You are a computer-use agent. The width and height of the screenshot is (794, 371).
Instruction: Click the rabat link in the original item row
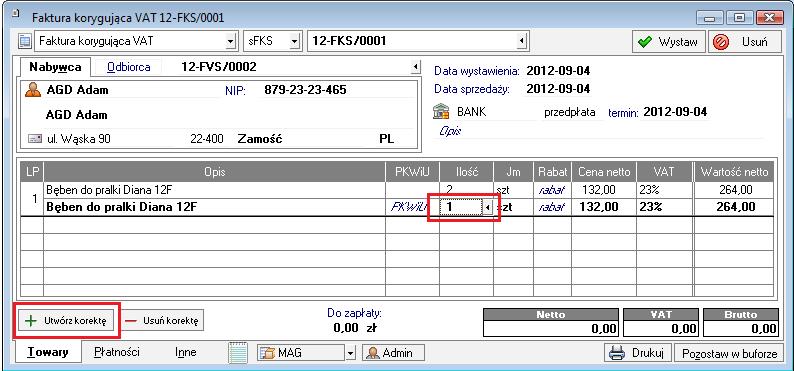pyautogui.click(x=552, y=190)
